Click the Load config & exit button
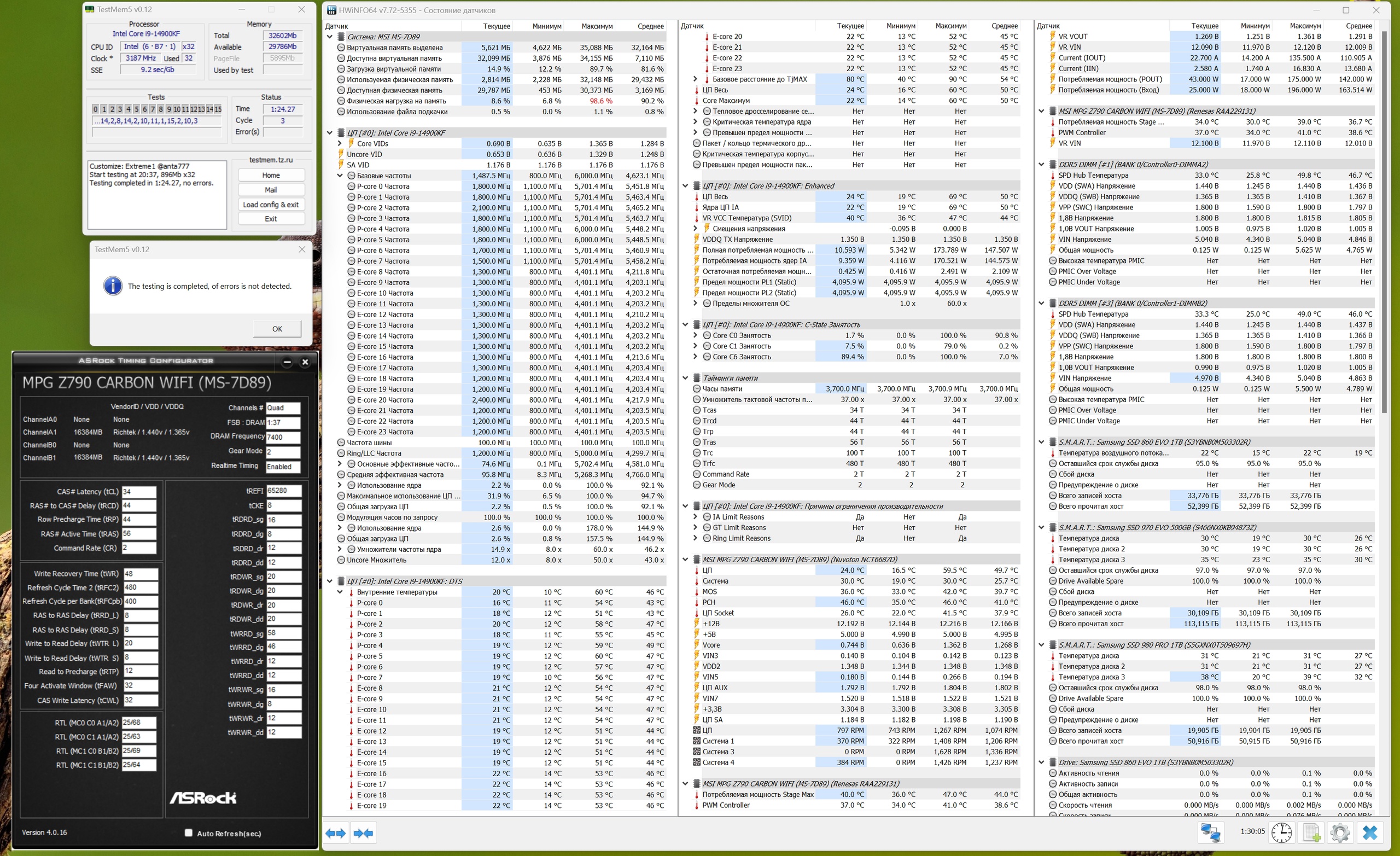This screenshot has height=856, width=1400. coord(271,205)
